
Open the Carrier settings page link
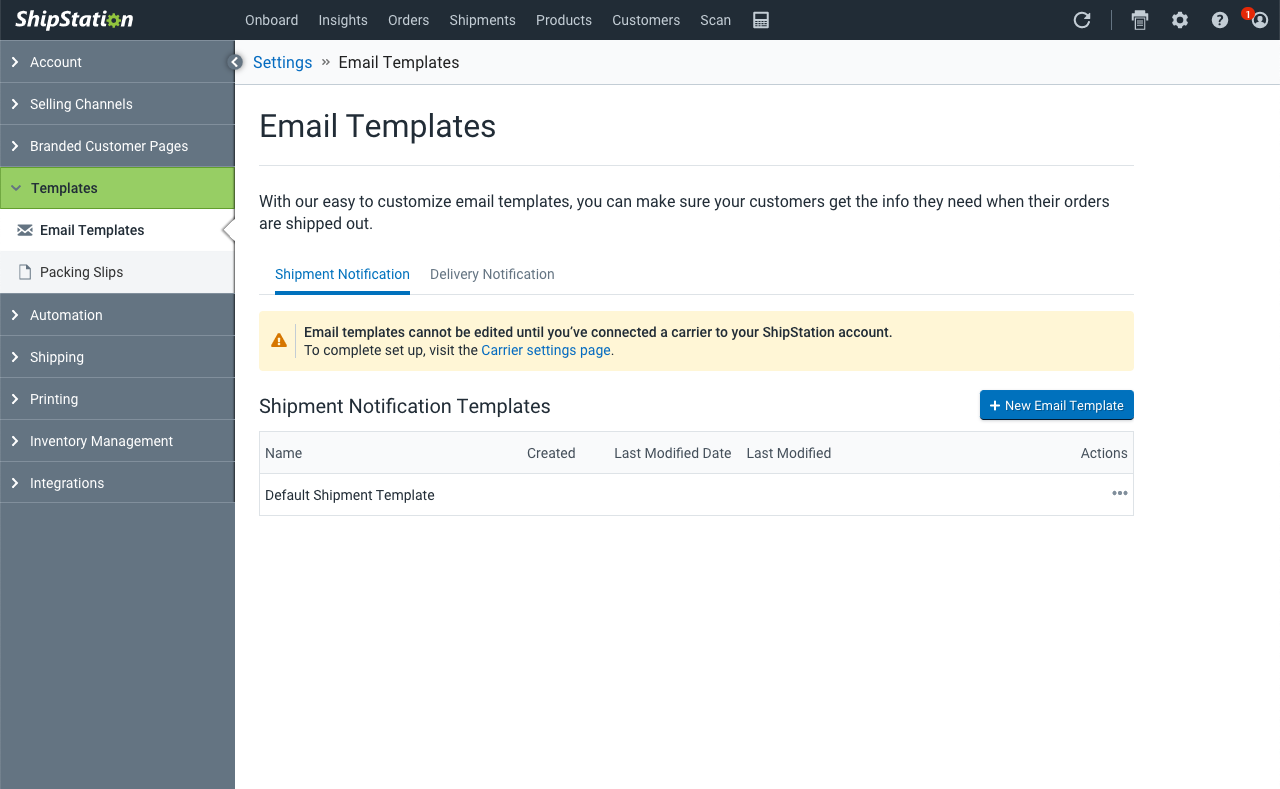pos(545,350)
